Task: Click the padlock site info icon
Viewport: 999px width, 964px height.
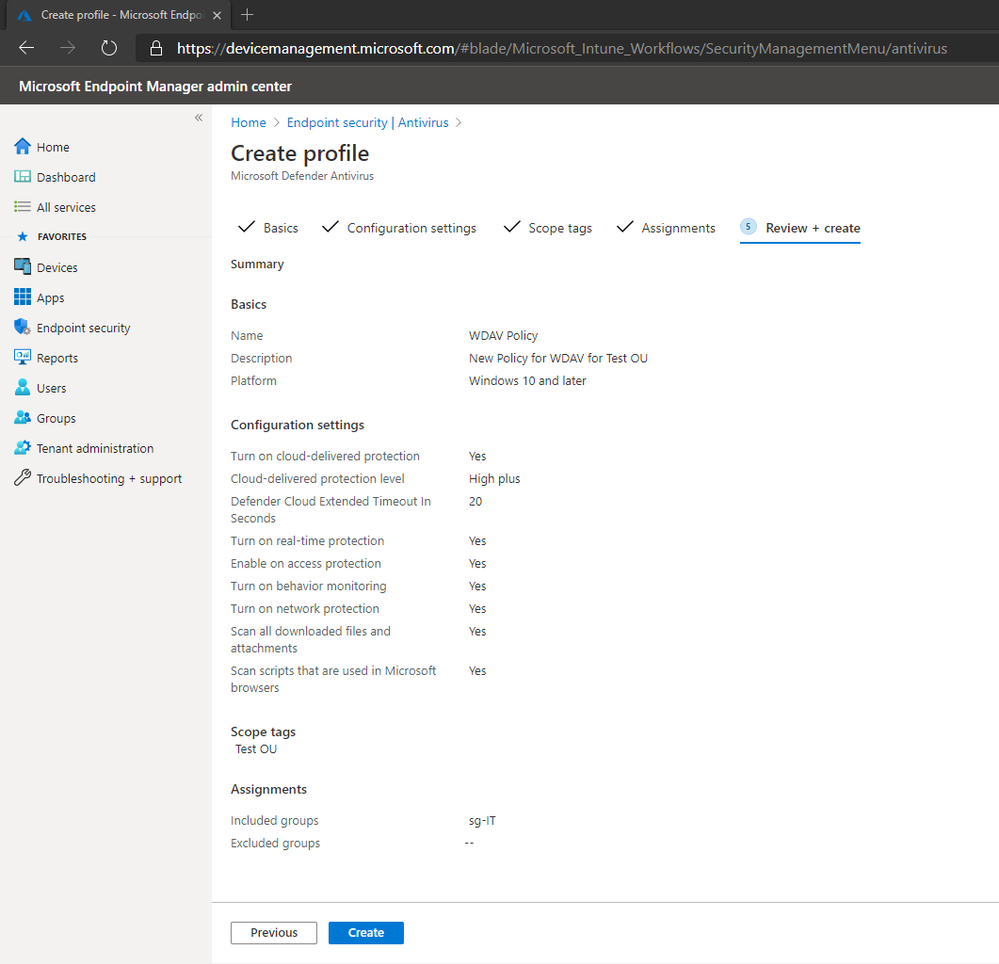Action: (x=156, y=48)
